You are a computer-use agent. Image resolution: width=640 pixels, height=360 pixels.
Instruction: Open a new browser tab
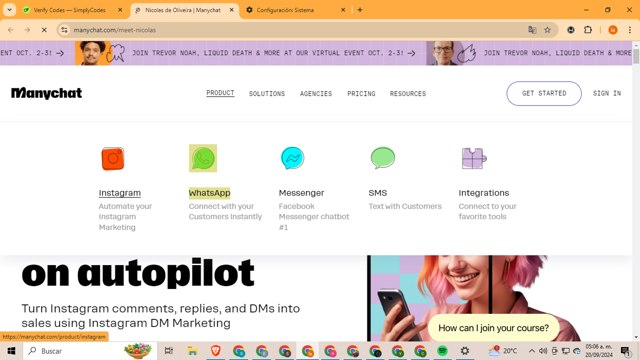point(360,10)
